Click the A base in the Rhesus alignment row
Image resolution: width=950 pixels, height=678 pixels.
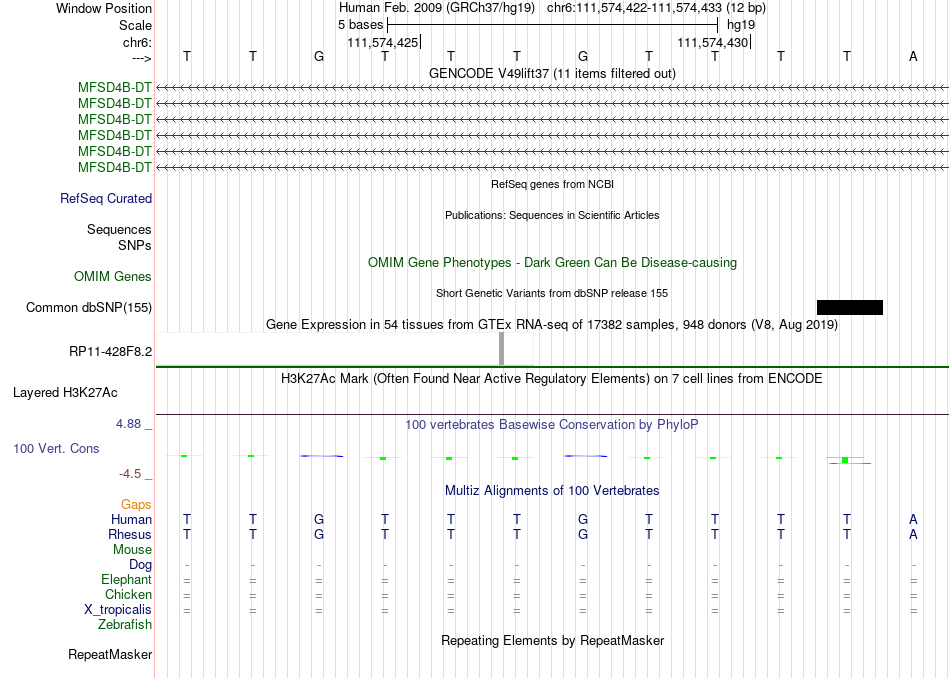[x=913, y=534]
